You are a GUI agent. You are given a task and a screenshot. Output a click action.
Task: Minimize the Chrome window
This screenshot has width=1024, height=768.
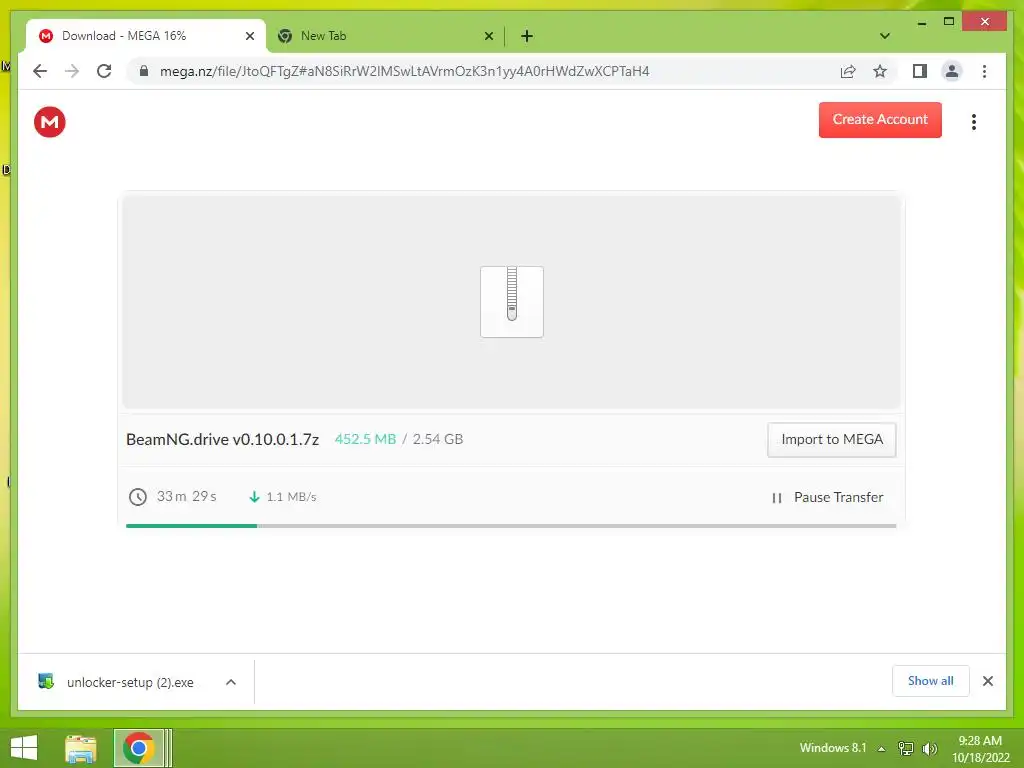click(921, 23)
